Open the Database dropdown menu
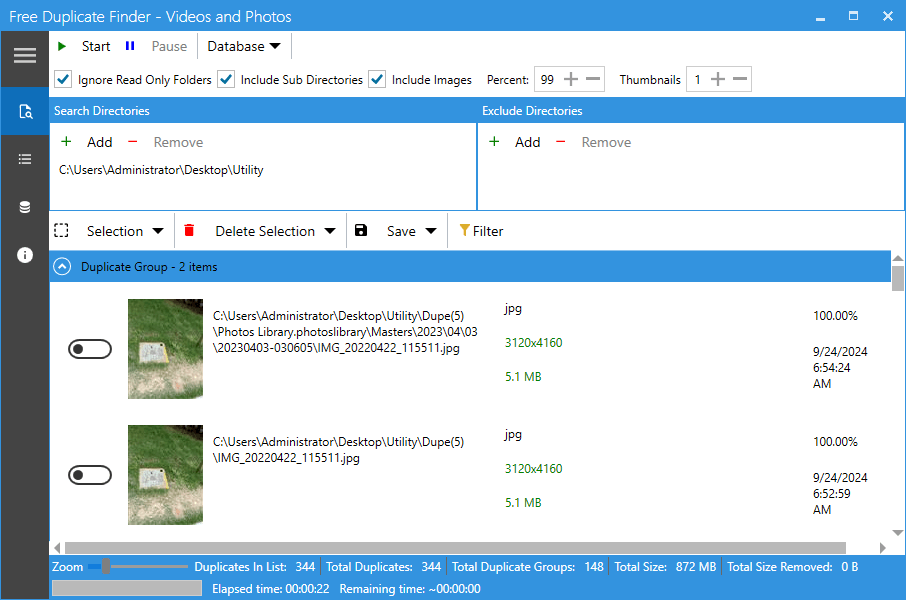This screenshot has height=600, width=906. point(244,46)
